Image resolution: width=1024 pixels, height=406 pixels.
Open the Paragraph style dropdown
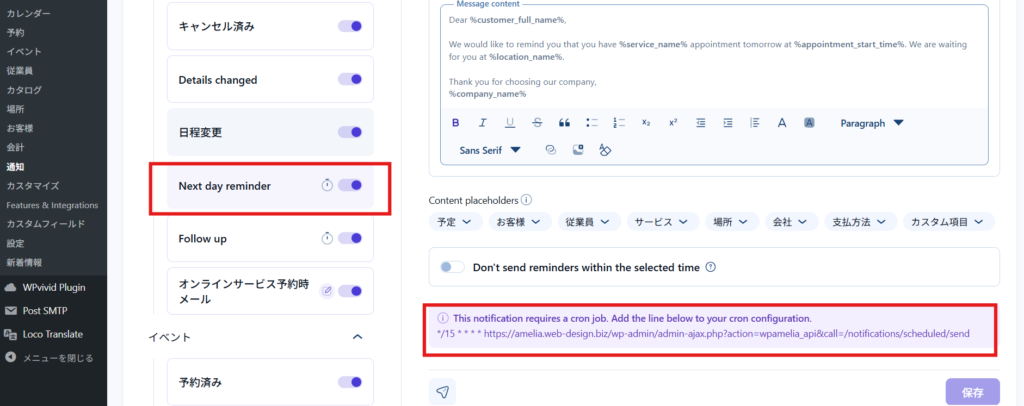point(871,123)
